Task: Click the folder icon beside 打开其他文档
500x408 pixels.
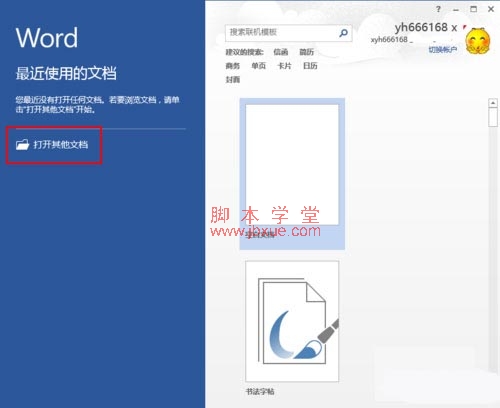Action: (22, 145)
